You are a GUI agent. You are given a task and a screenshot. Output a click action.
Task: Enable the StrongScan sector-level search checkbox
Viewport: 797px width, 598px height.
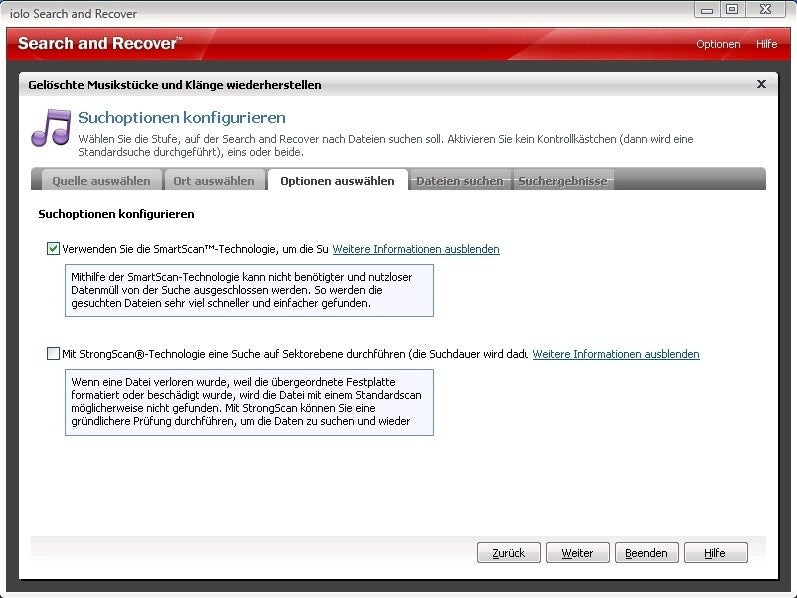(x=53, y=353)
